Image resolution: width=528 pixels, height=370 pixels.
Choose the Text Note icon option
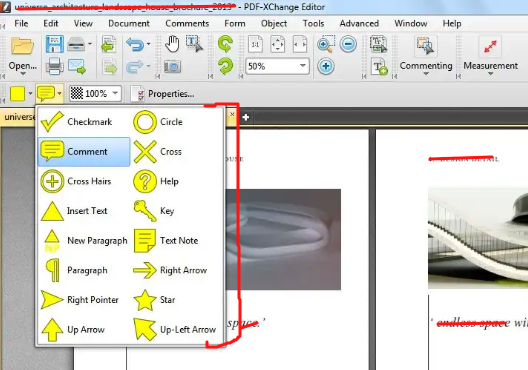176,240
